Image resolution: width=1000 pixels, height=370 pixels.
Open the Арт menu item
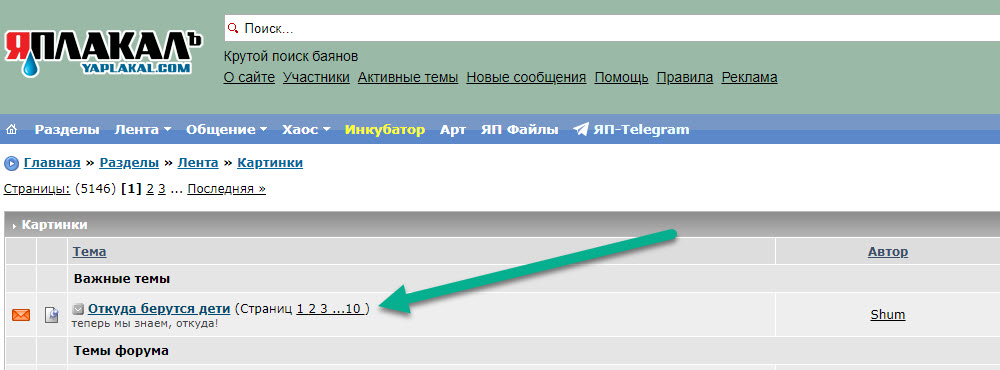(453, 130)
